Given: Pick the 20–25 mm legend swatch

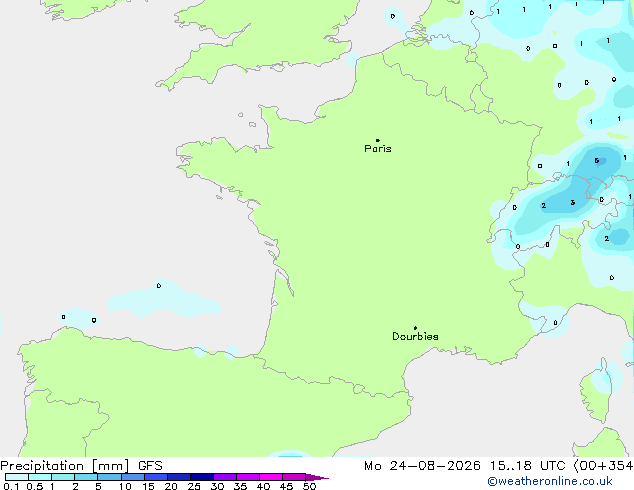Looking at the screenshot, I should pos(179,477).
